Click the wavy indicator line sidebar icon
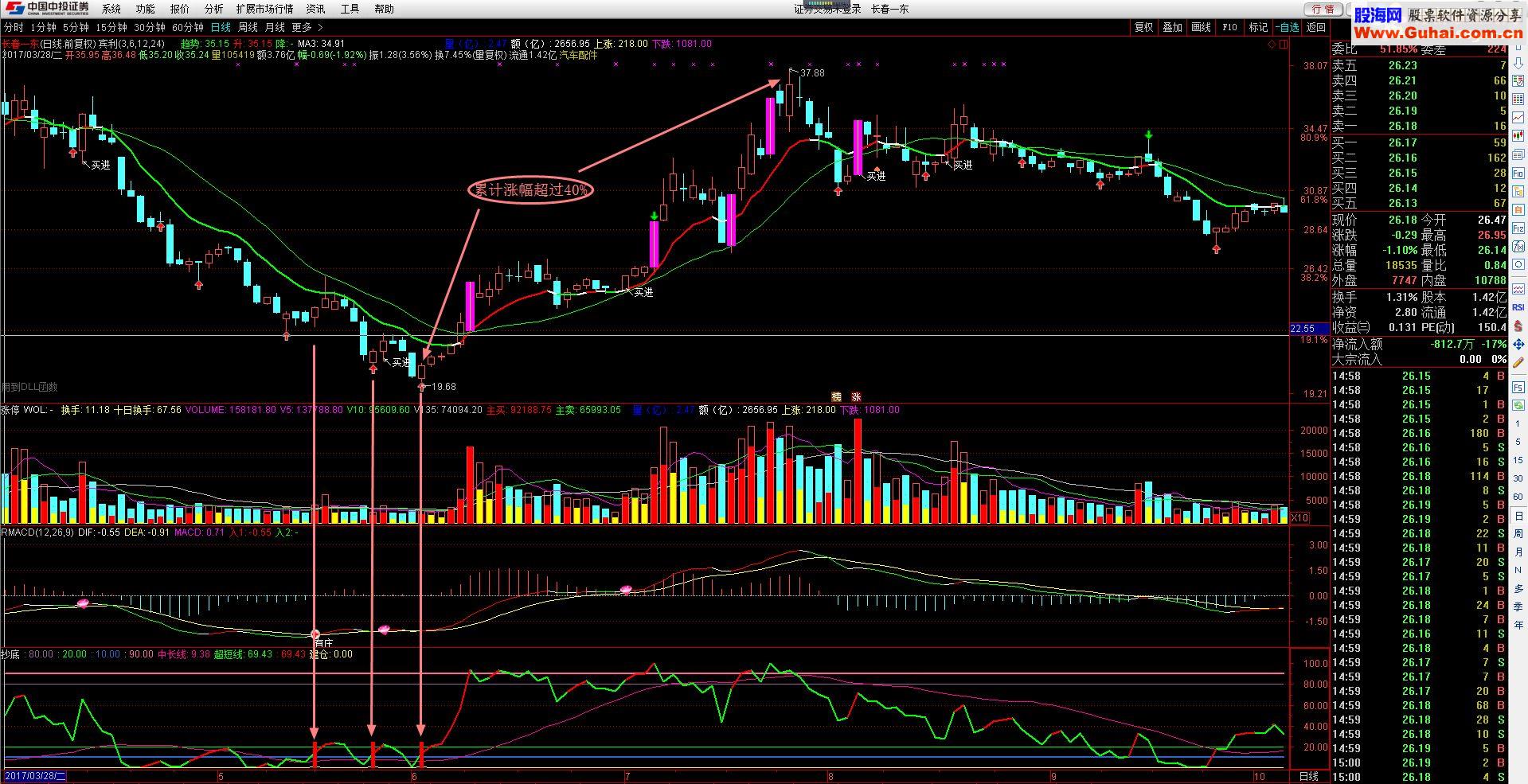The image size is (1528, 784). pyautogui.click(x=1518, y=288)
